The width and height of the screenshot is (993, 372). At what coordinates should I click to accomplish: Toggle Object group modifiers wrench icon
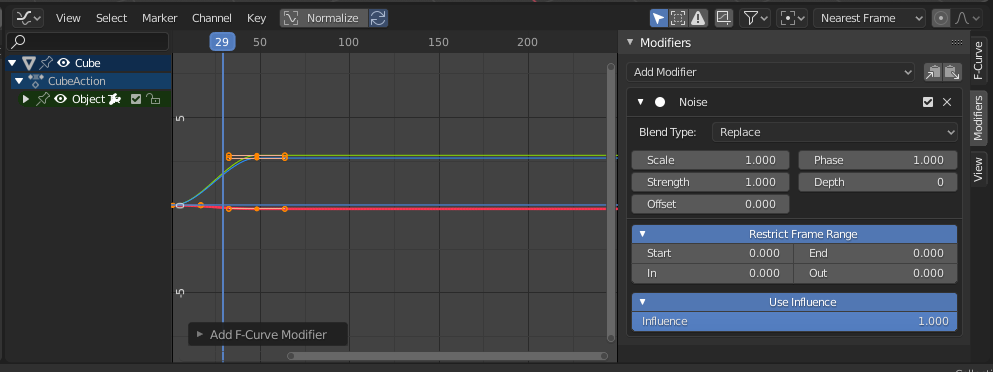[x=115, y=99]
